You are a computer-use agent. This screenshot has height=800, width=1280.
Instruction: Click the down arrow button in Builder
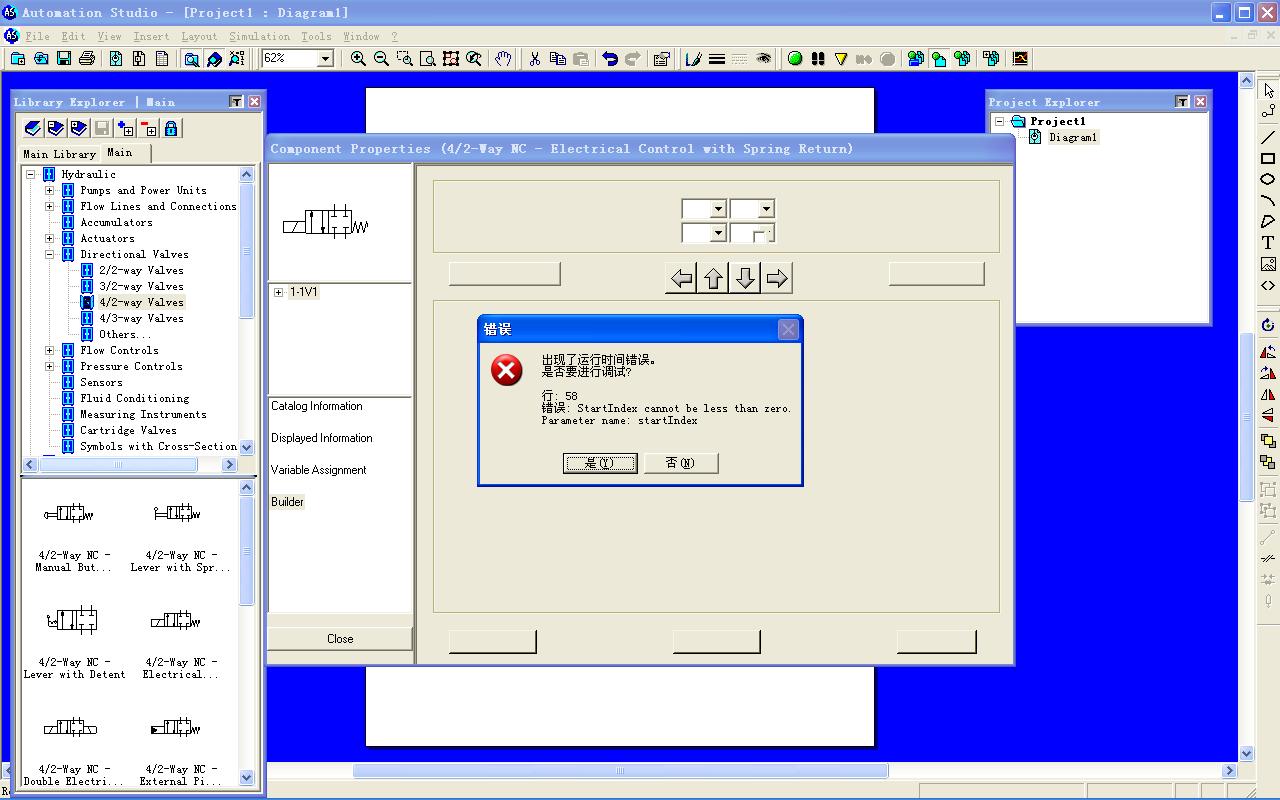pos(745,278)
